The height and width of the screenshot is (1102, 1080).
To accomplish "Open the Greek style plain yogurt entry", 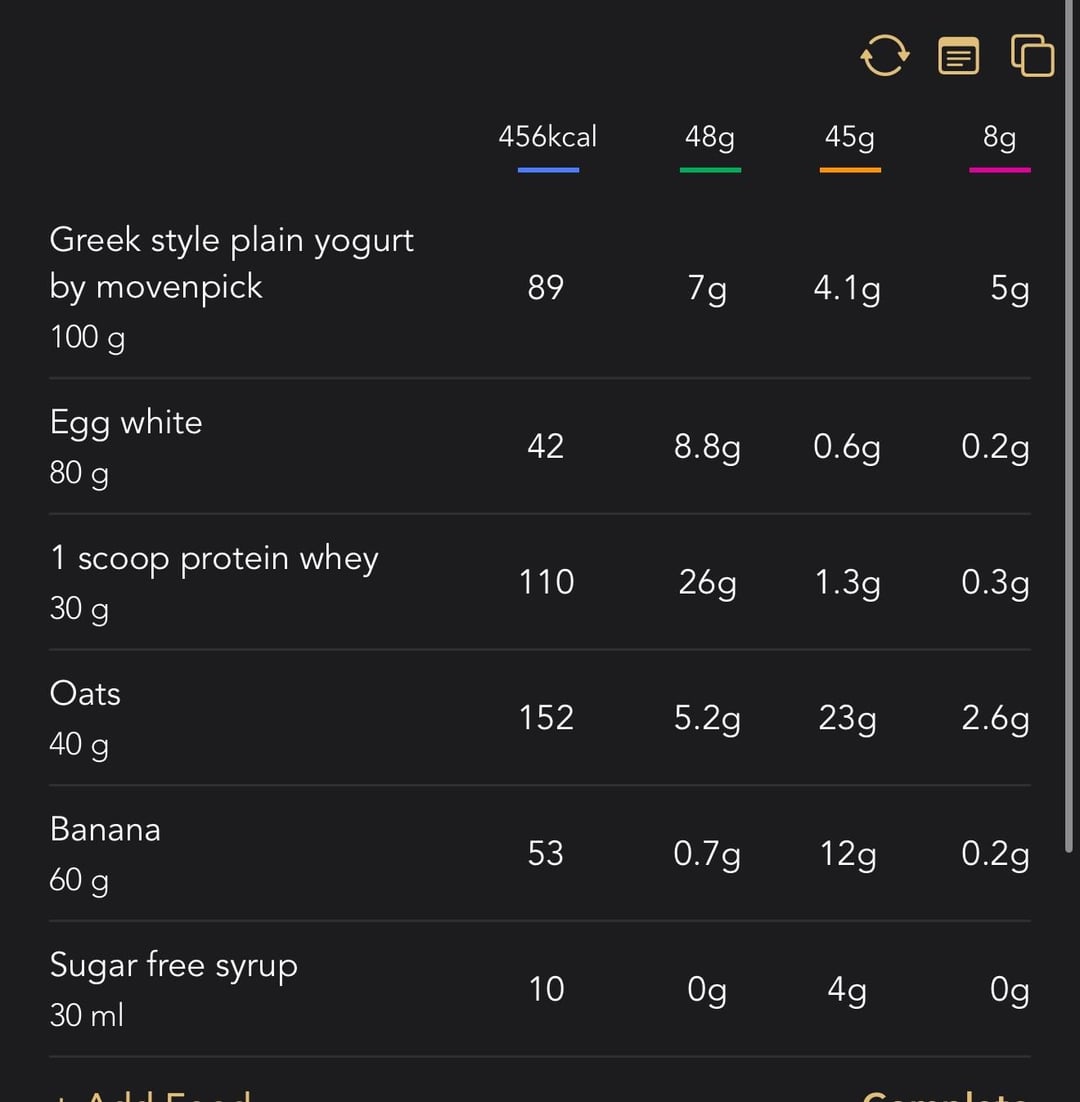I will [x=540, y=288].
